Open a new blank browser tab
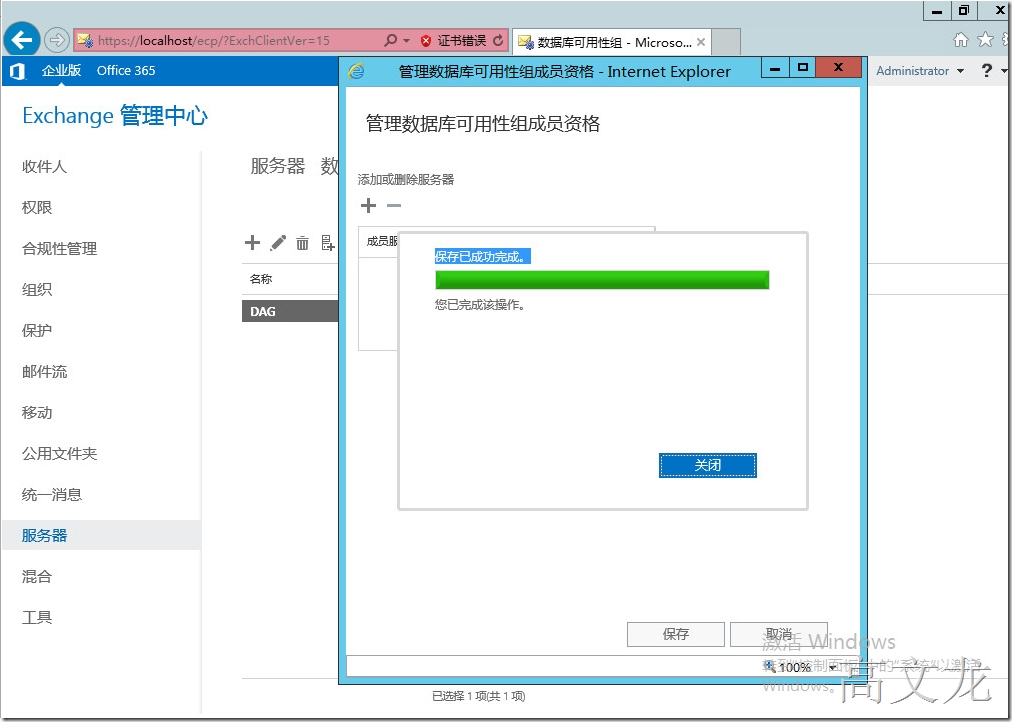1012x722 pixels. tap(725, 43)
